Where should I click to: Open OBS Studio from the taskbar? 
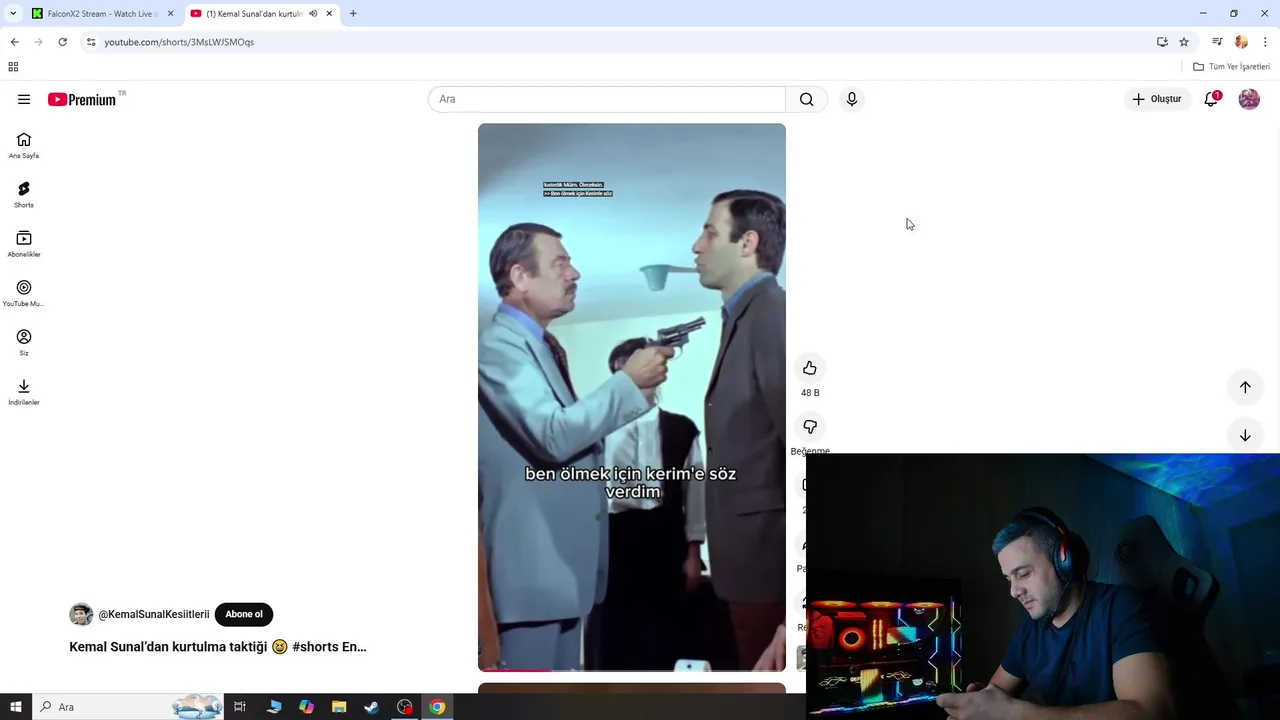coord(404,707)
